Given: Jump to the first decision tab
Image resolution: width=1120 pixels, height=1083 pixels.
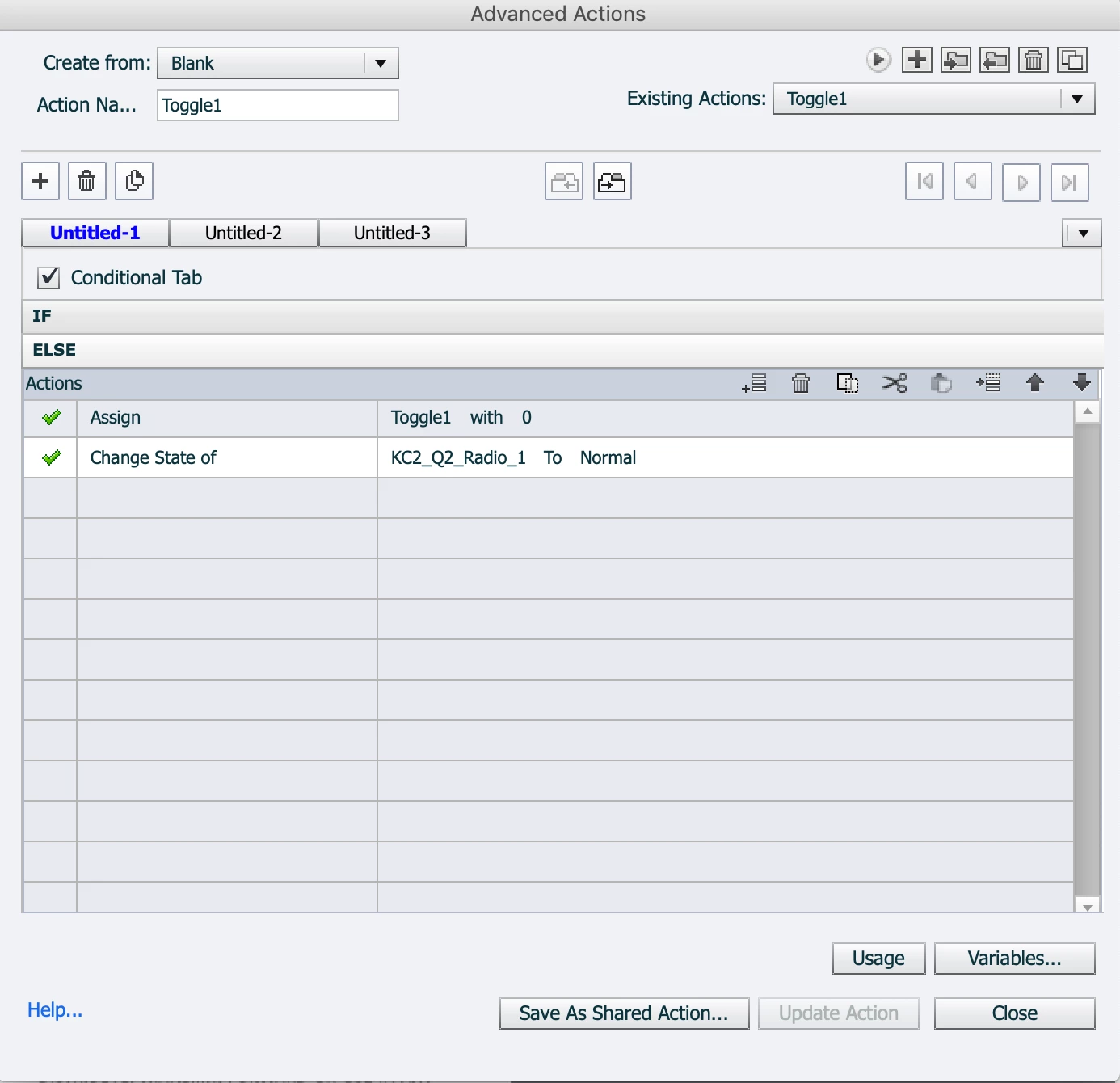Looking at the screenshot, I should (924, 182).
